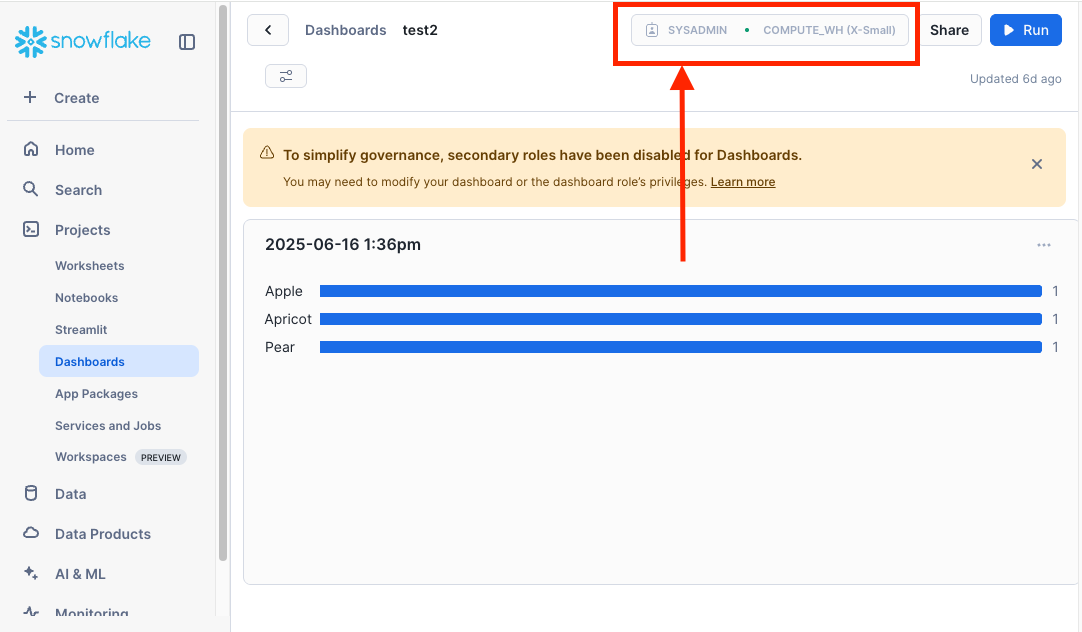Go back with the chevron button
The image size is (1082, 632).
tap(268, 30)
